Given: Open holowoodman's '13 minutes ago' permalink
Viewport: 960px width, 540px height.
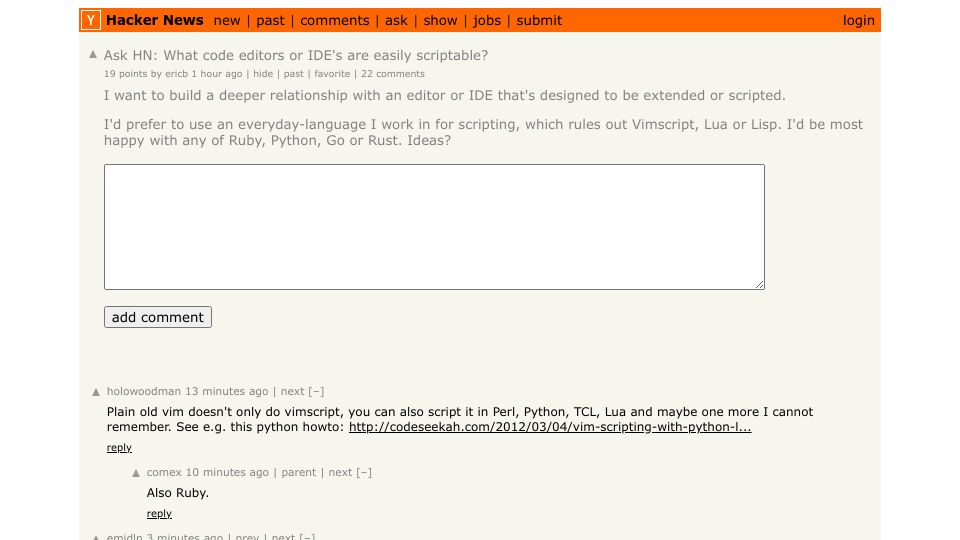Looking at the screenshot, I should point(227,391).
